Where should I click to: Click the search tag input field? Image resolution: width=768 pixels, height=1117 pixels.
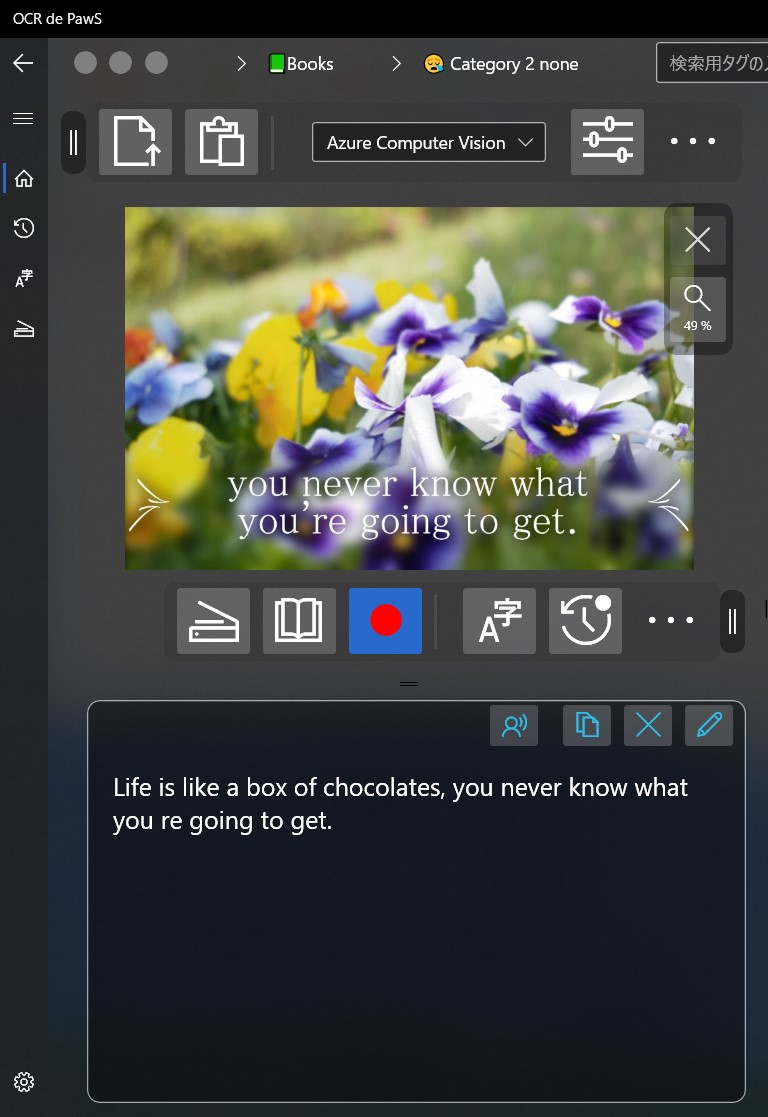714,63
